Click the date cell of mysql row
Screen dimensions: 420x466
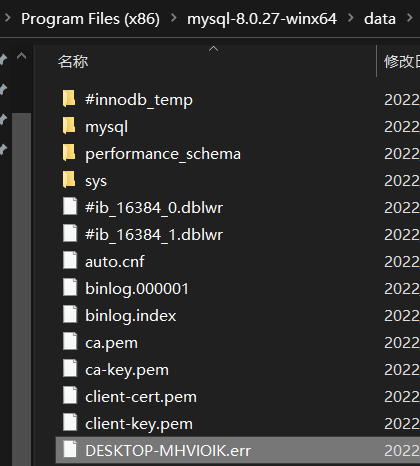tap(402, 127)
